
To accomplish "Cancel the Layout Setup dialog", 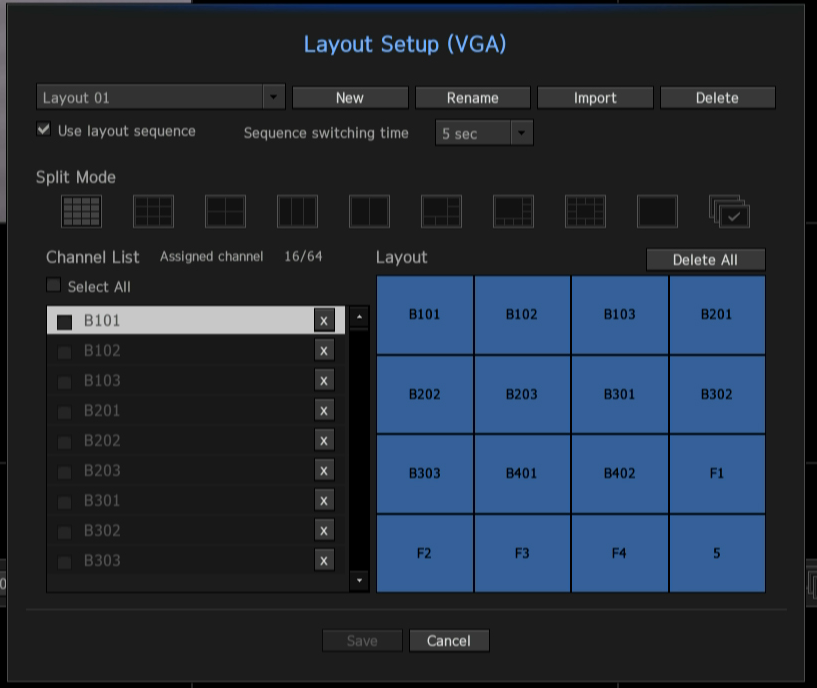I will pyautogui.click(x=449, y=641).
